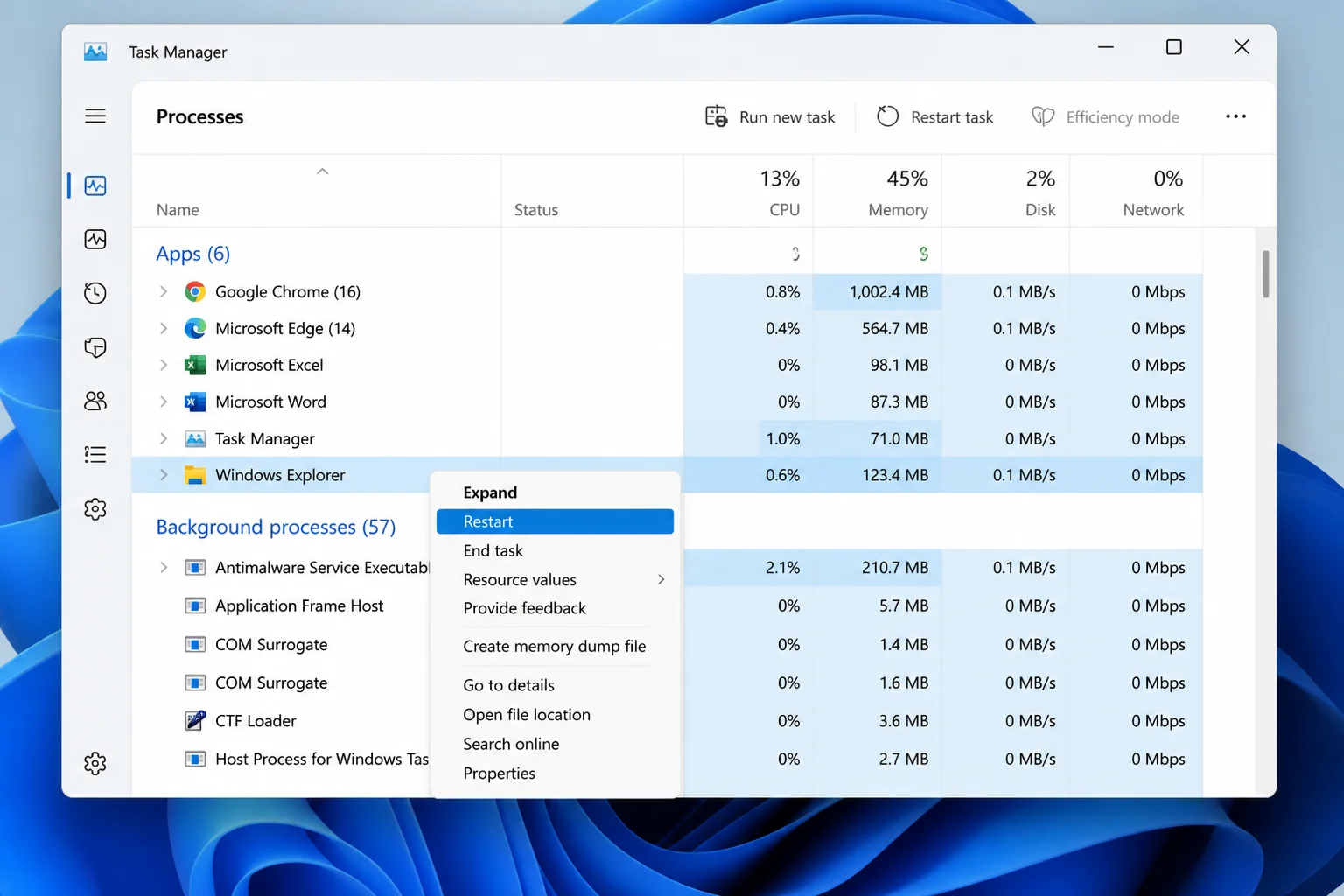Click the Google Chrome app icon
1344x896 pixels.
[195, 292]
